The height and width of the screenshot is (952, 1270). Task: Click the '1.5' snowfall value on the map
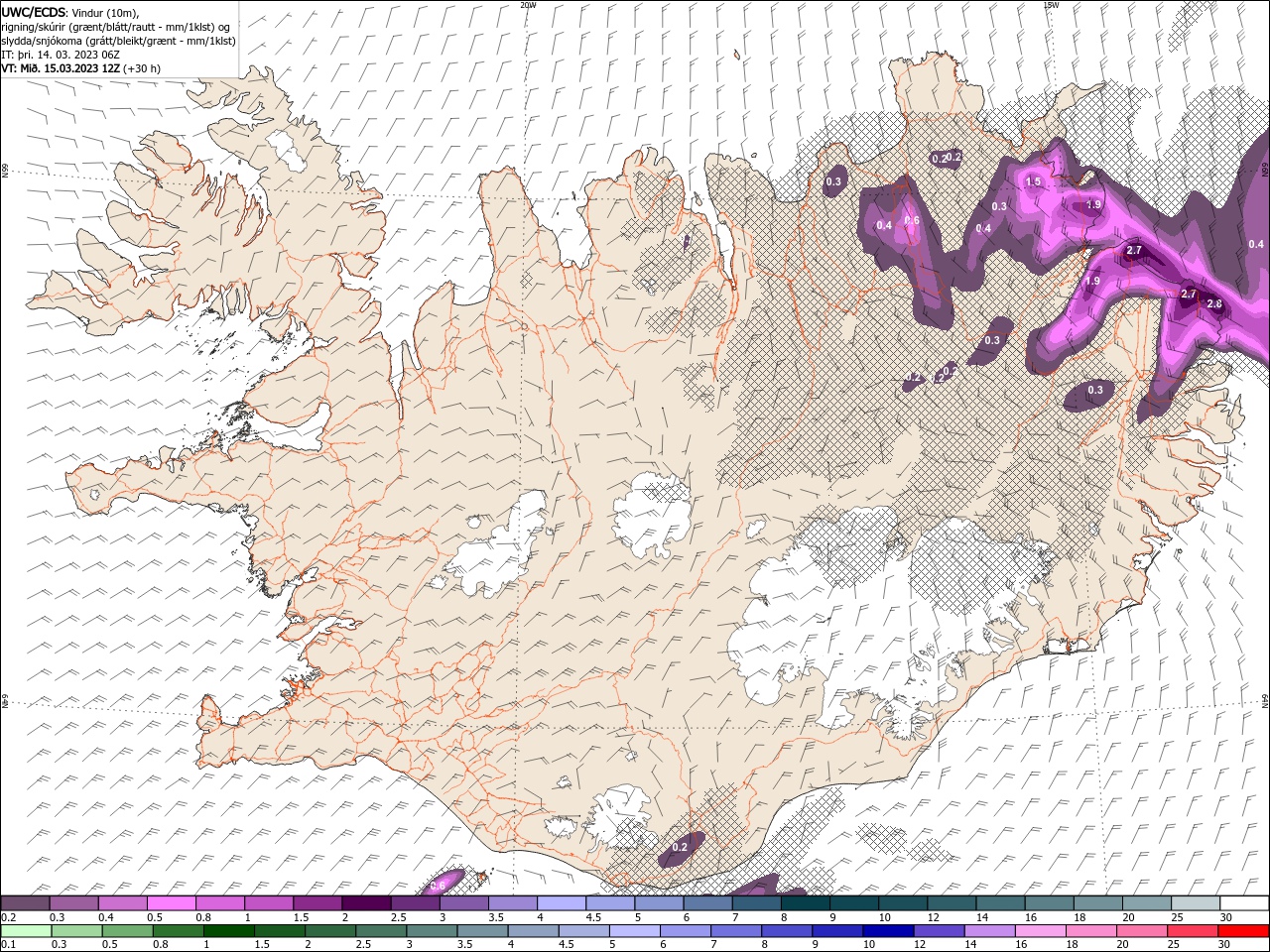1033,181
